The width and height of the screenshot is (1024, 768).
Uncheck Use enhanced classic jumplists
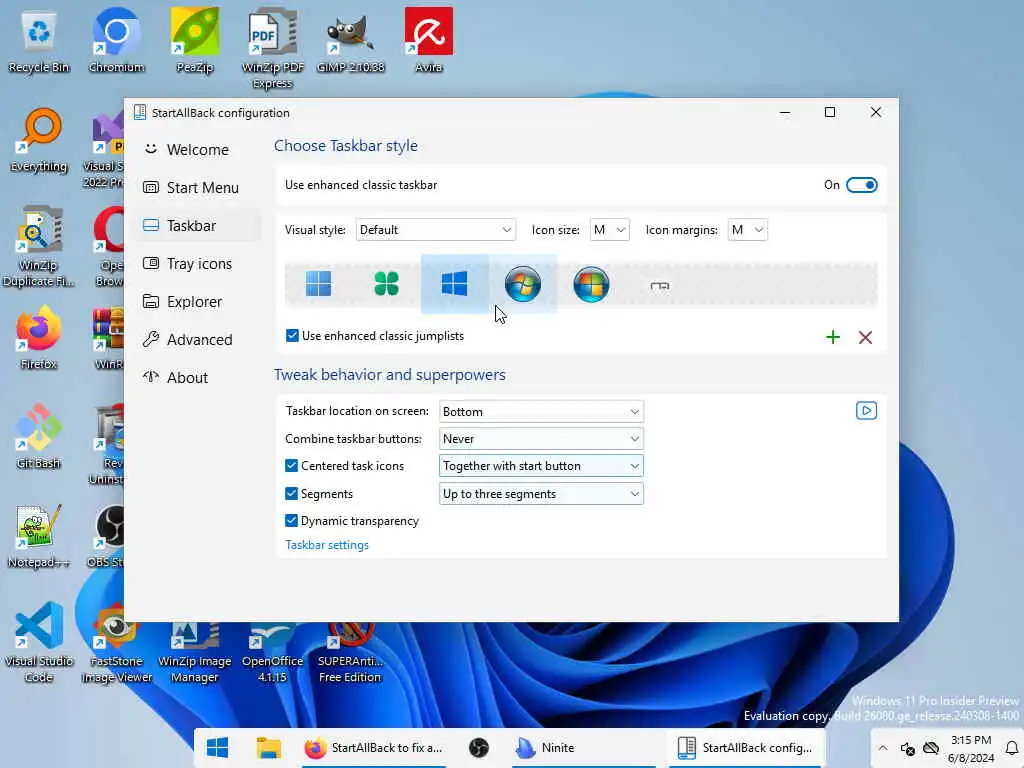(x=292, y=336)
